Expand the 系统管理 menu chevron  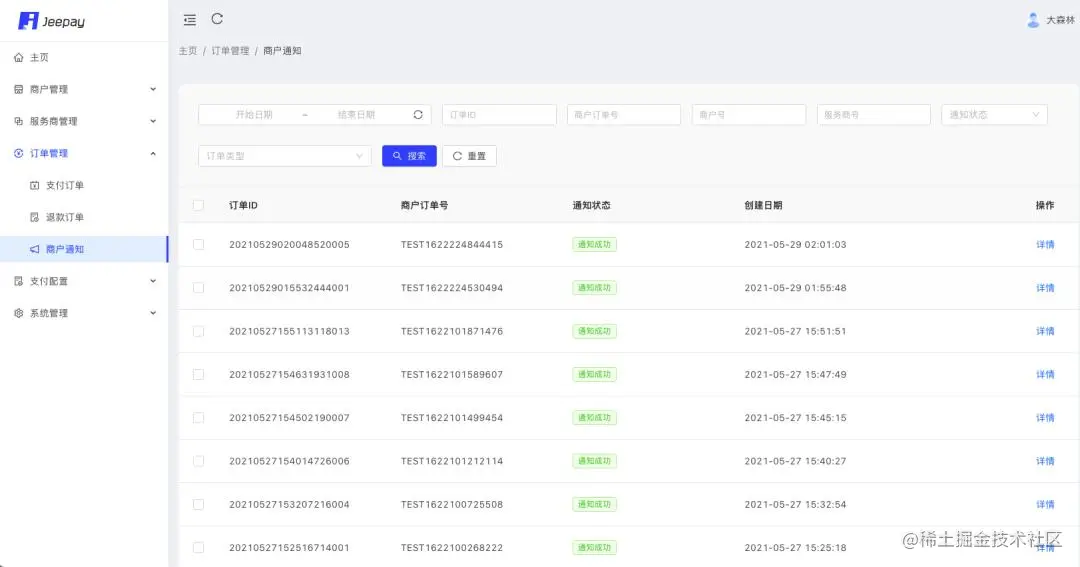pos(153,313)
